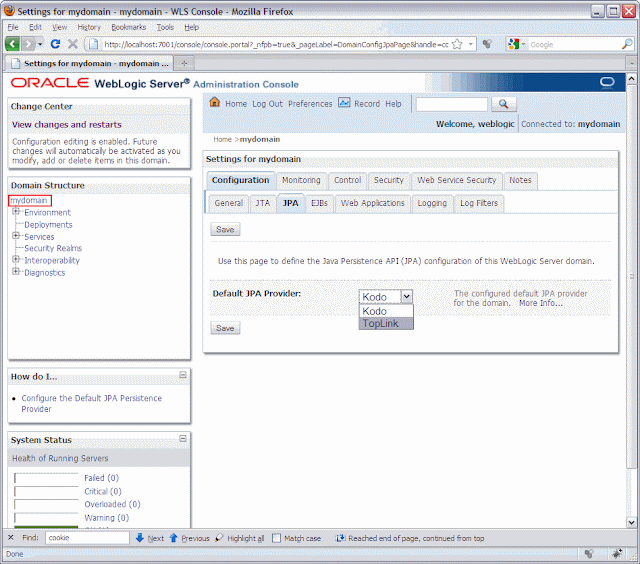Open the File menu
The width and height of the screenshot is (640, 564).
pos(13,27)
